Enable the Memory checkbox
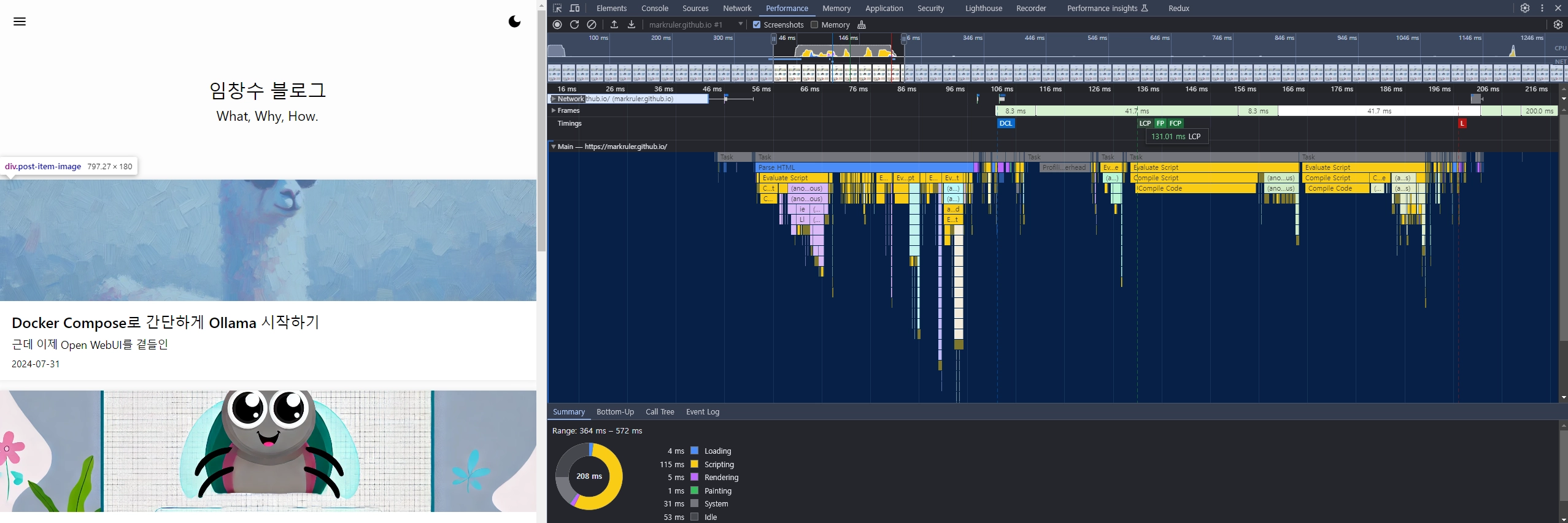Viewport: 1568px width, 523px height. pyautogui.click(x=814, y=25)
